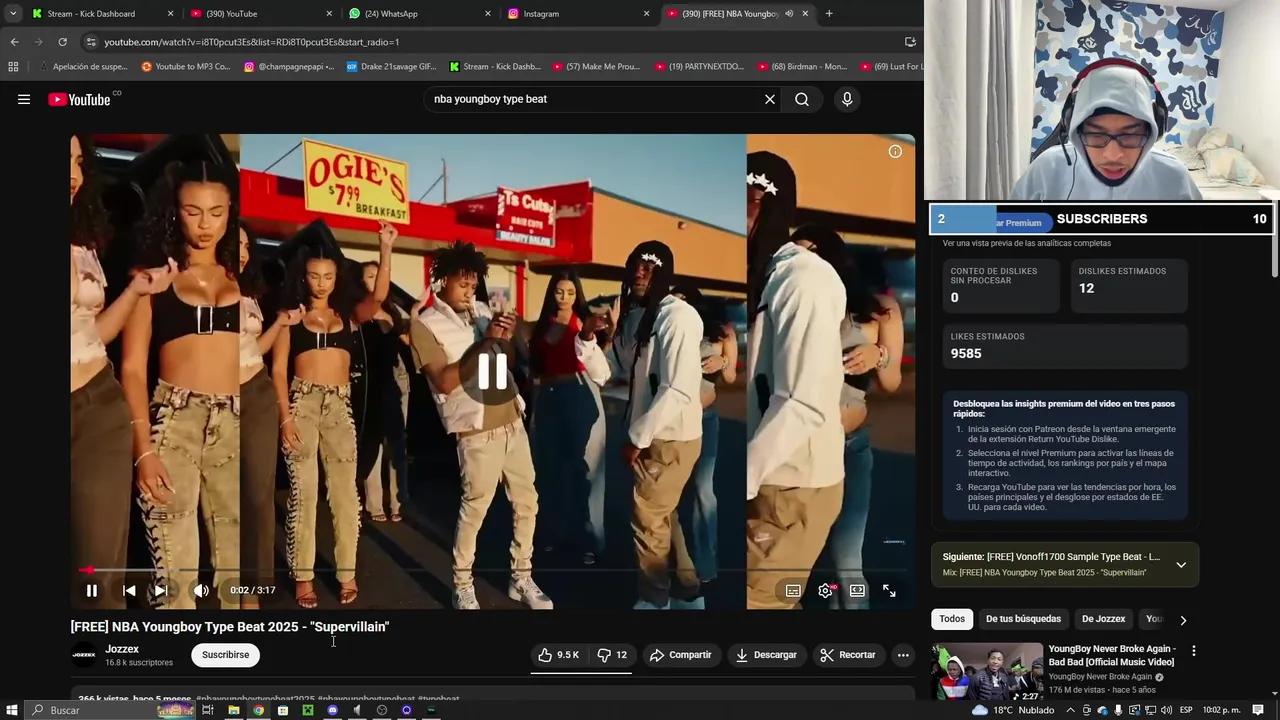Open Bad Bad [Official Music Video] title

tap(1111, 655)
